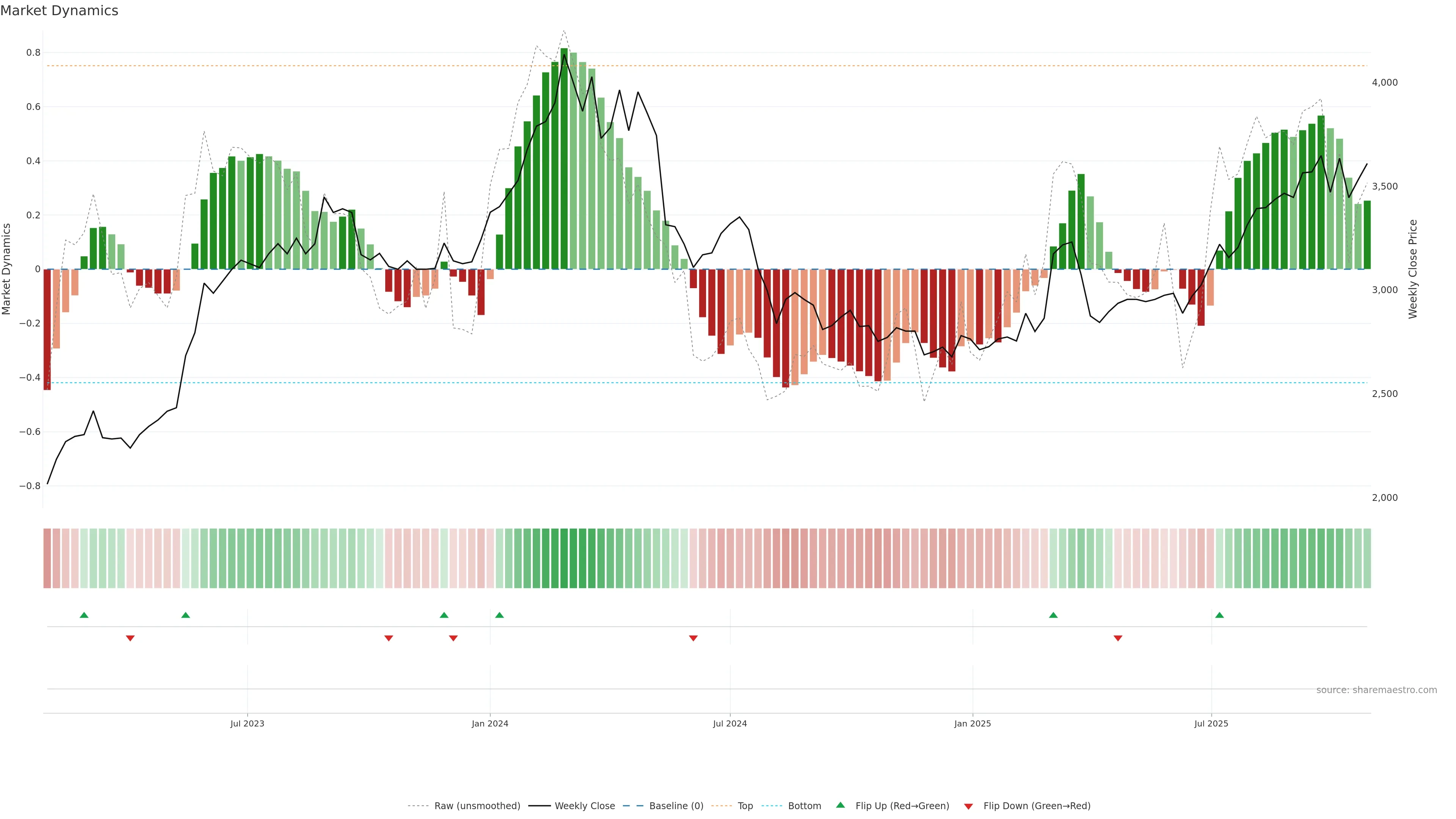Click the Jul 2025 x-axis label

1211,724
